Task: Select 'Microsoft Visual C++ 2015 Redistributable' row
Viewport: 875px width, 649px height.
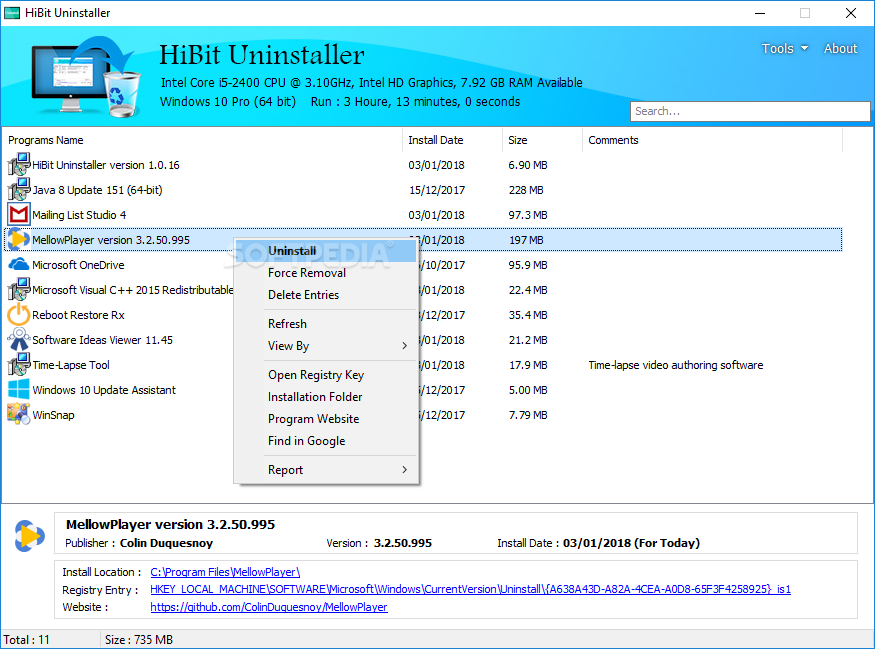Action: click(423, 290)
